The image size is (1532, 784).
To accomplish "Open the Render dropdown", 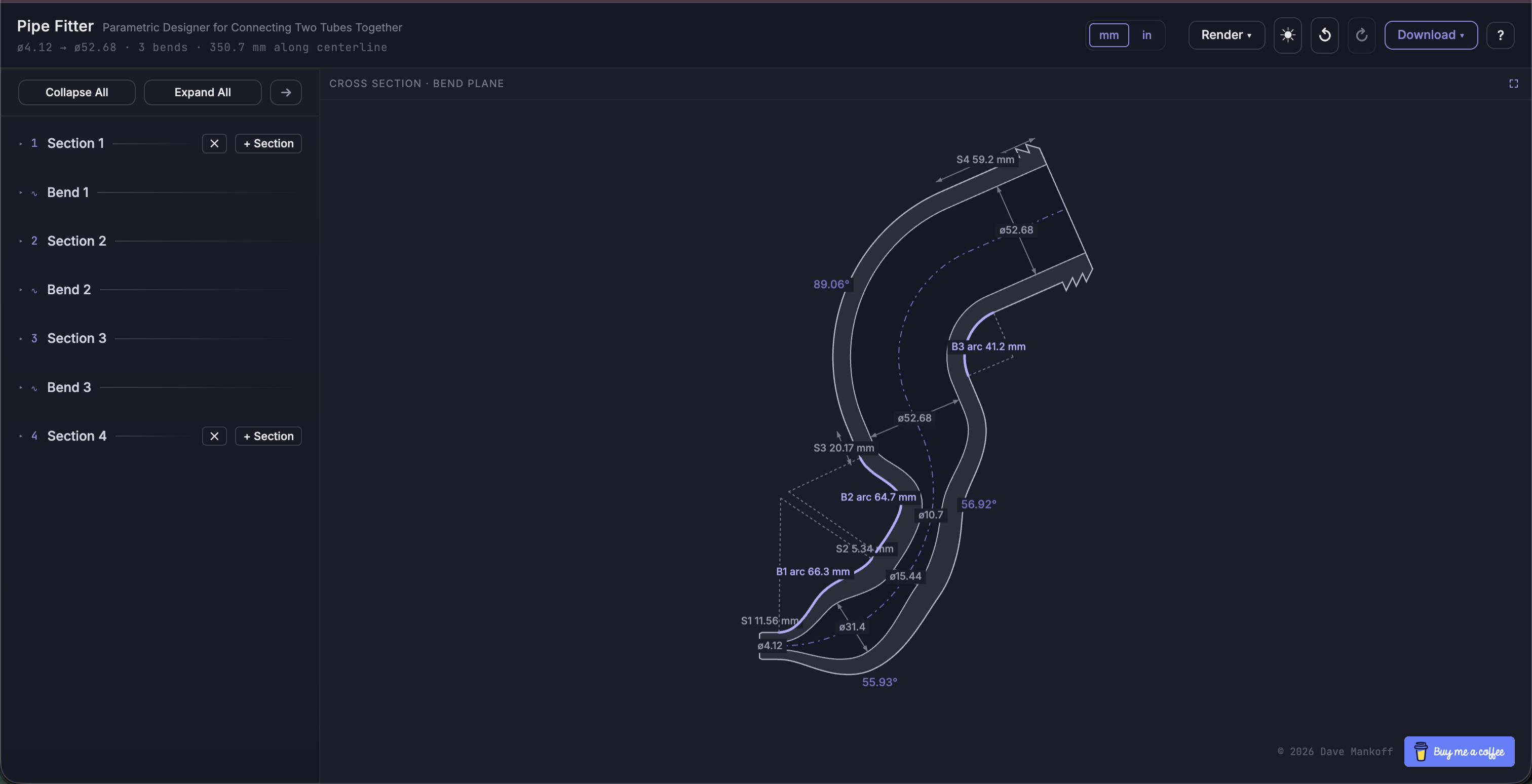I will [1227, 35].
